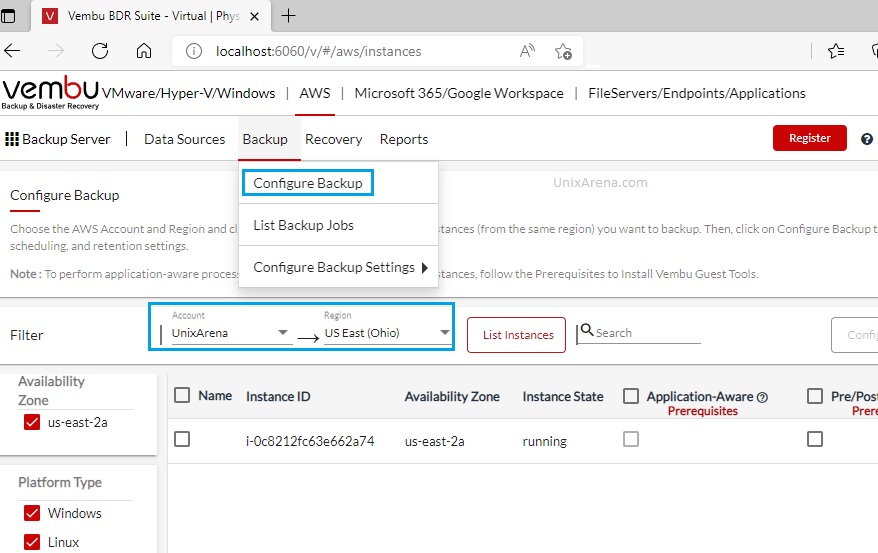The height and width of the screenshot is (553, 878).
Task: Open the Favorites list icon
Action: point(836,51)
